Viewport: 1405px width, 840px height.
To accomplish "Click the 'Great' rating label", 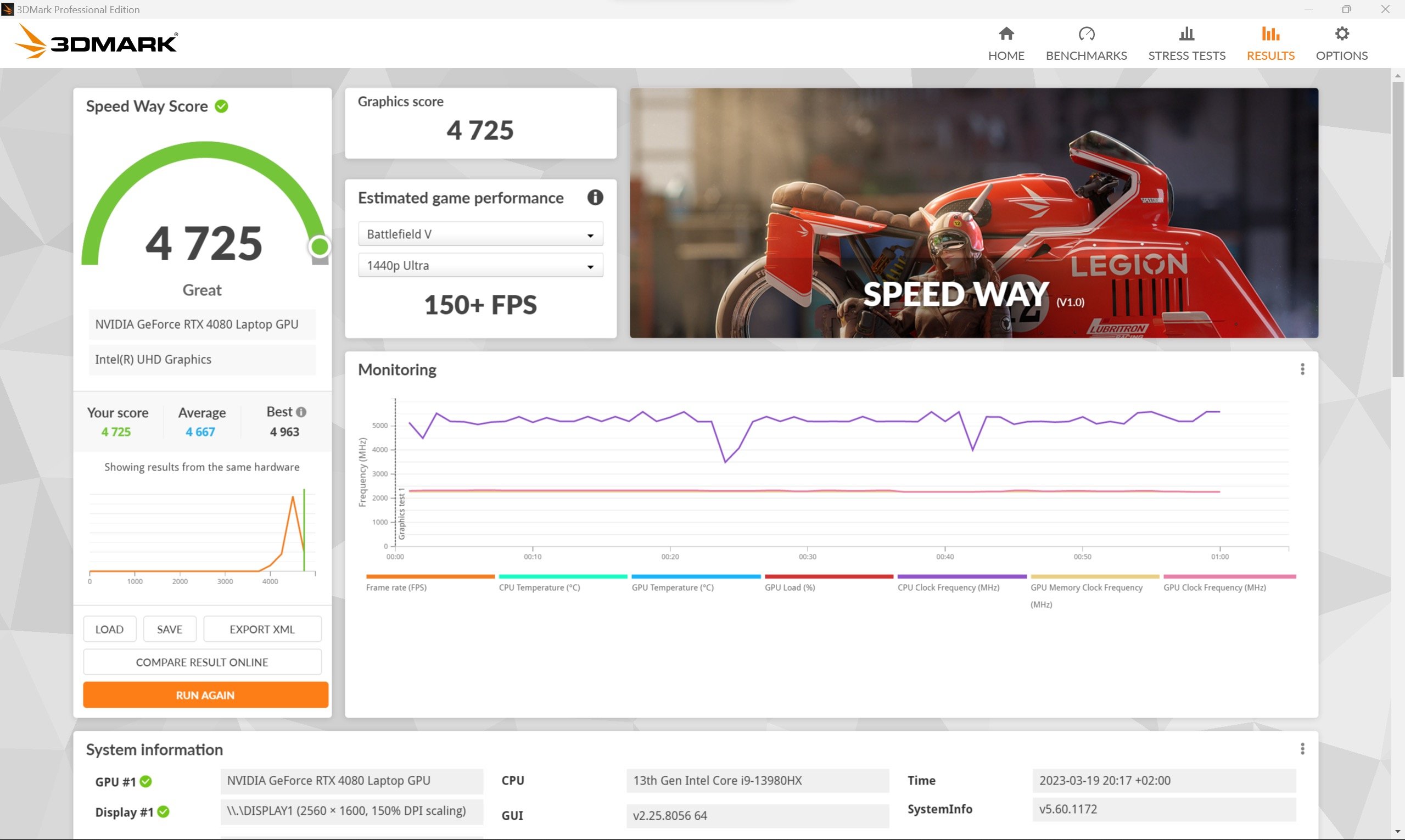I will point(202,290).
